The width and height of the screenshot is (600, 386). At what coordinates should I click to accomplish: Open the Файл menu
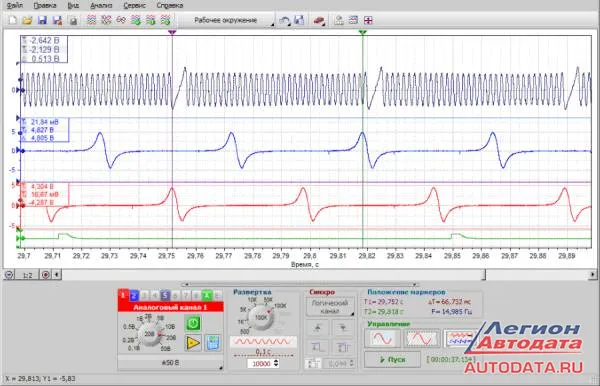(15, 5)
